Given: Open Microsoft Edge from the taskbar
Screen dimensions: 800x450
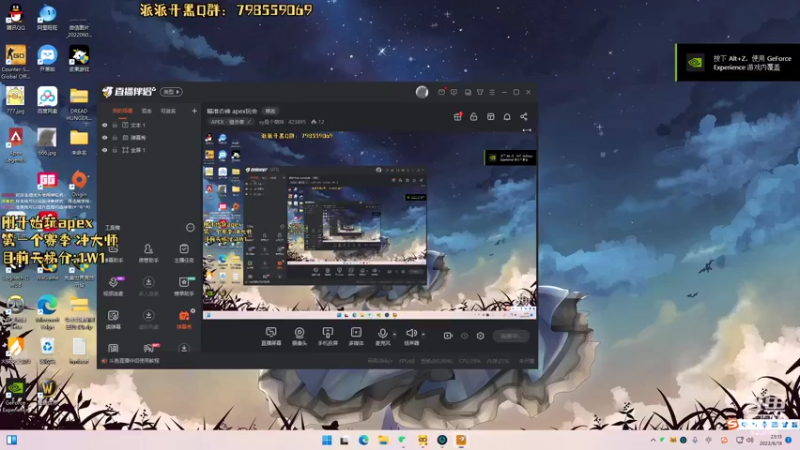Looking at the screenshot, I should click(x=363, y=440).
